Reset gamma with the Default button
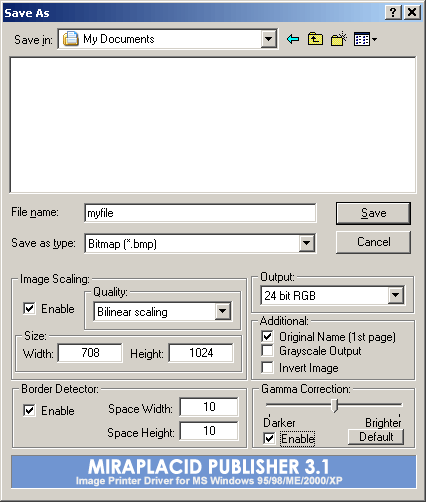The height and width of the screenshot is (502, 426). point(376,437)
